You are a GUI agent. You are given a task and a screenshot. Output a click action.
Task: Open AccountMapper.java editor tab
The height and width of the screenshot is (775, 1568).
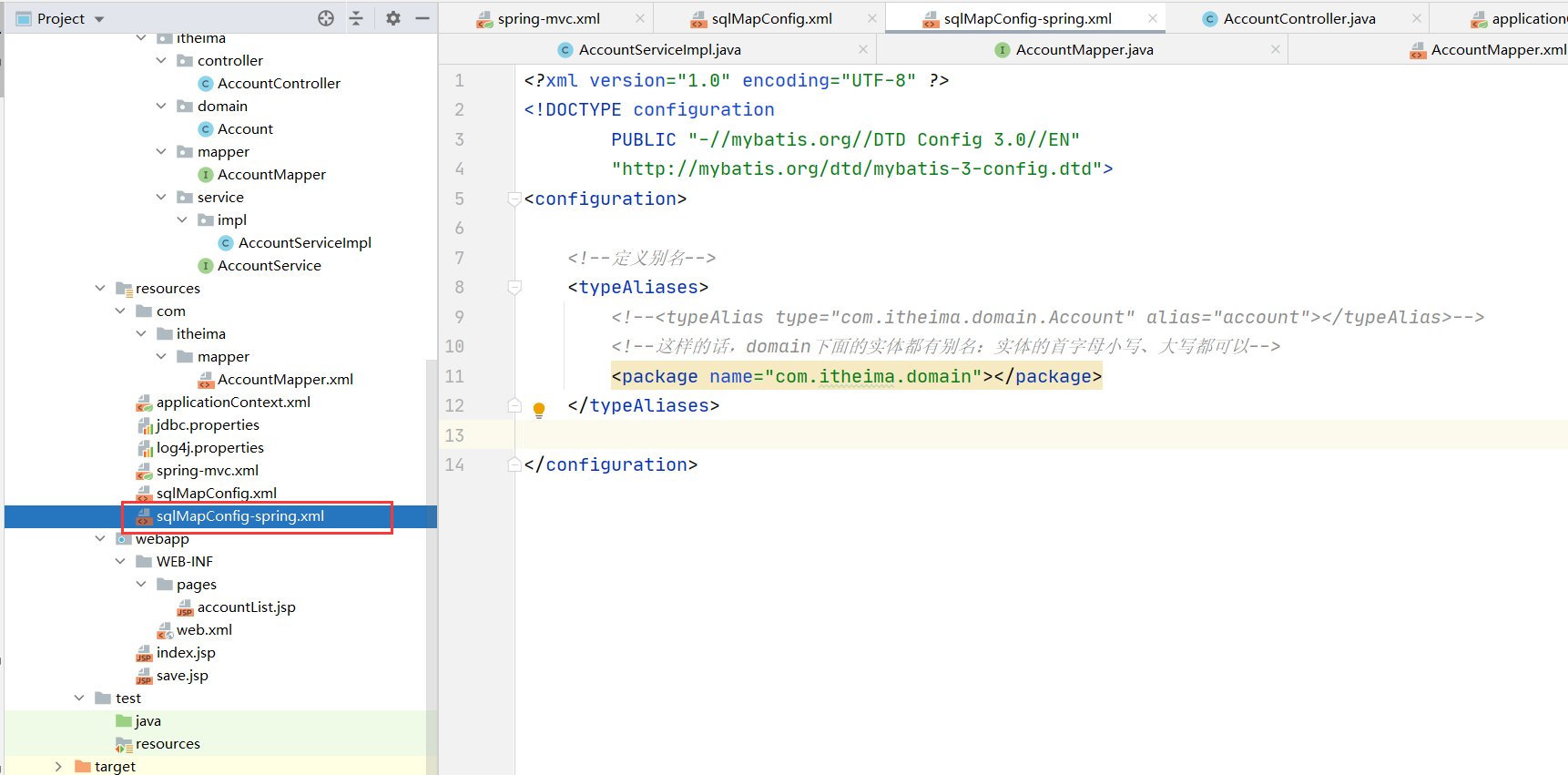click(1084, 49)
